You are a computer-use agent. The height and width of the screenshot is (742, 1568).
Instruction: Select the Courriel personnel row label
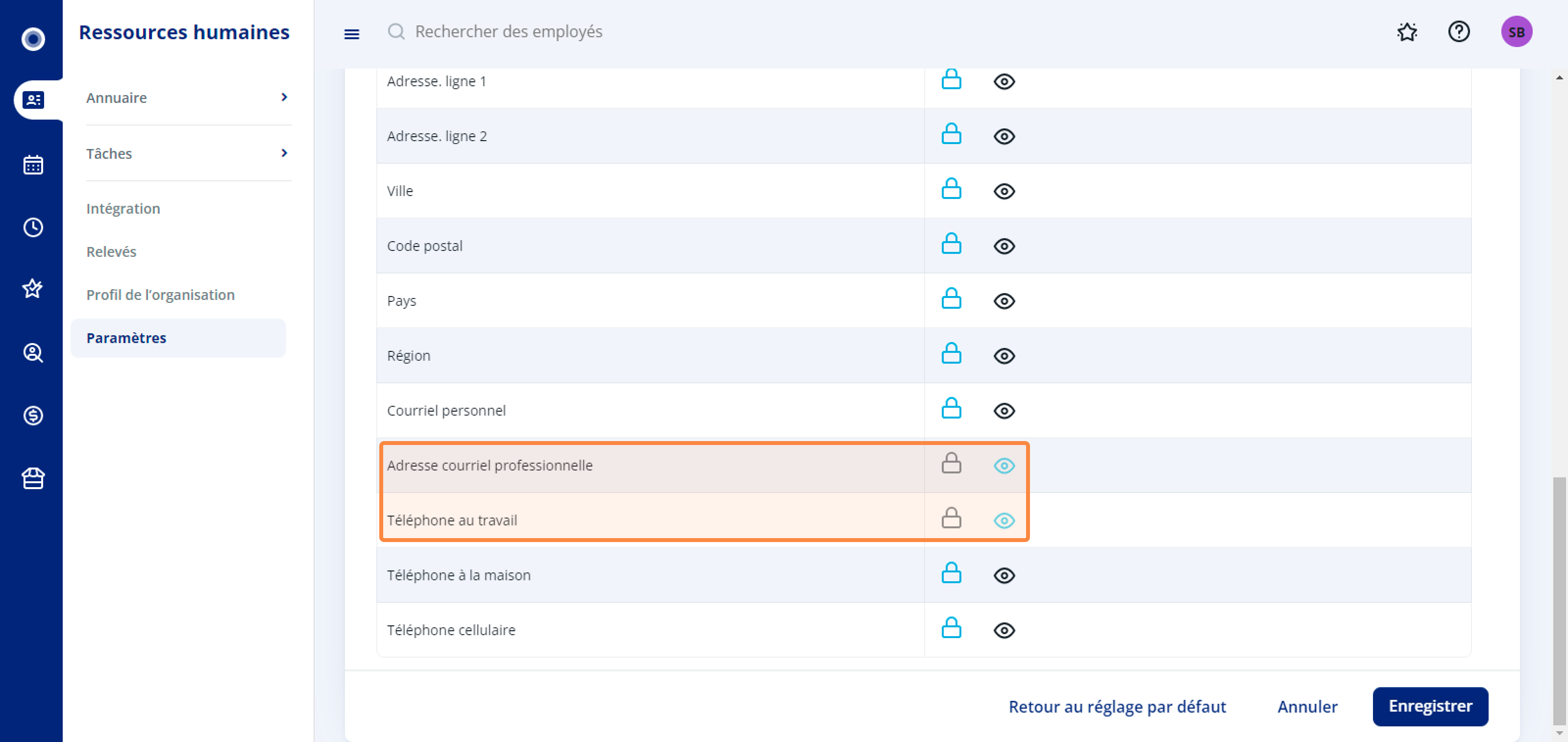pyautogui.click(x=446, y=411)
